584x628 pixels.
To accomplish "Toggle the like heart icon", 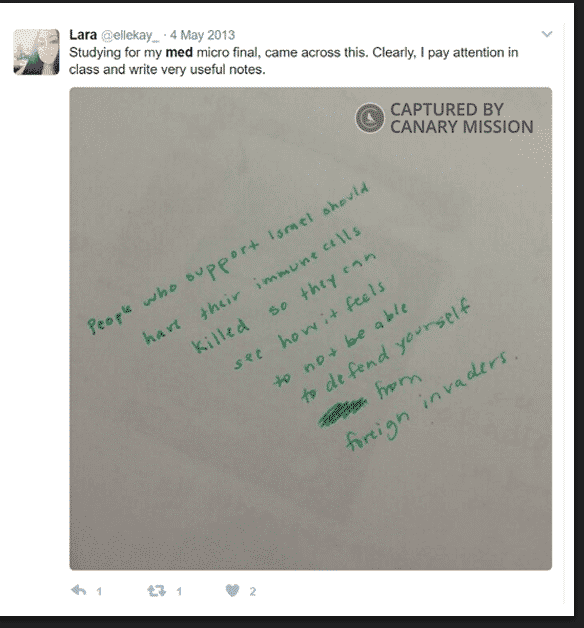I will pos(232,590).
